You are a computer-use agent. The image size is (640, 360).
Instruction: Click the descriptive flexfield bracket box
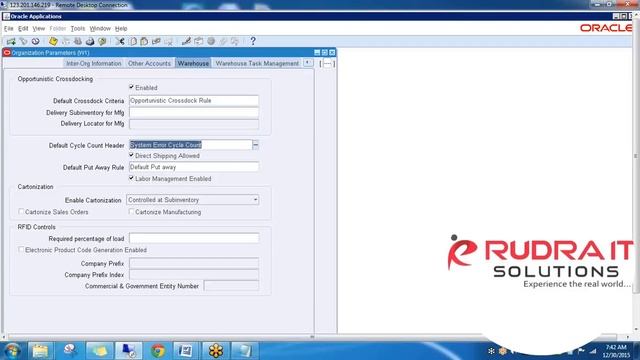(x=327, y=64)
